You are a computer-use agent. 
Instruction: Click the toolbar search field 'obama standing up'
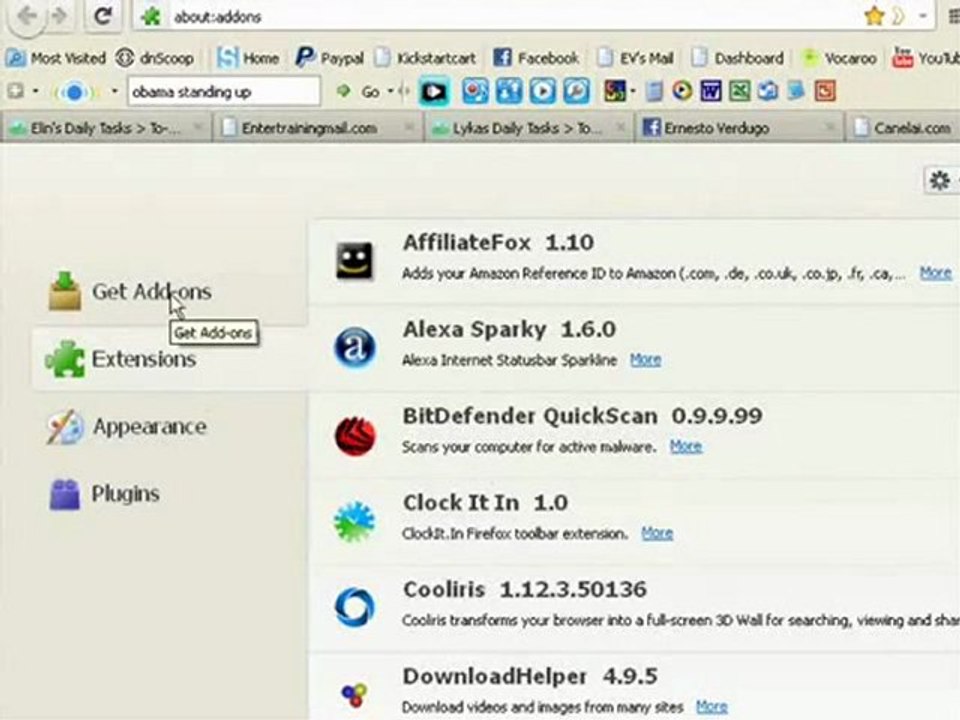223,92
